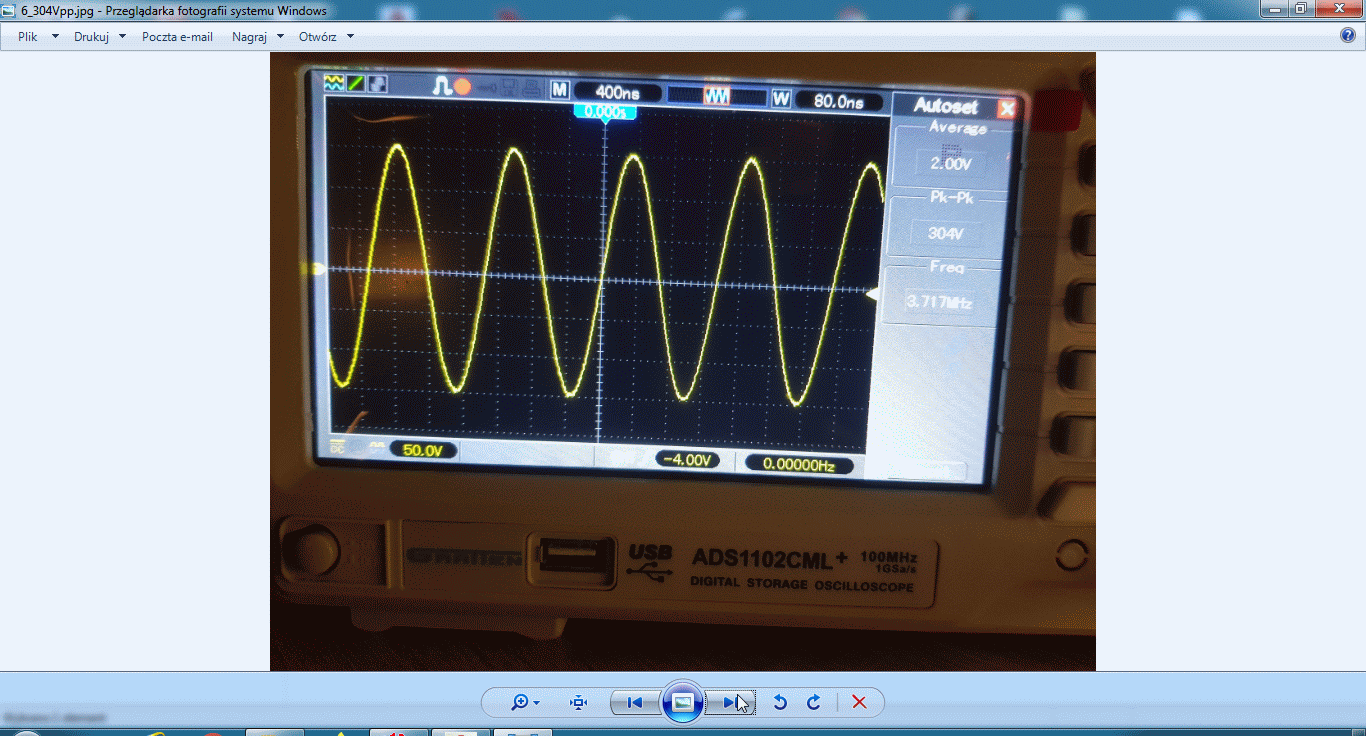
Task: Delete the photo with the red X icon
Action: click(x=858, y=702)
